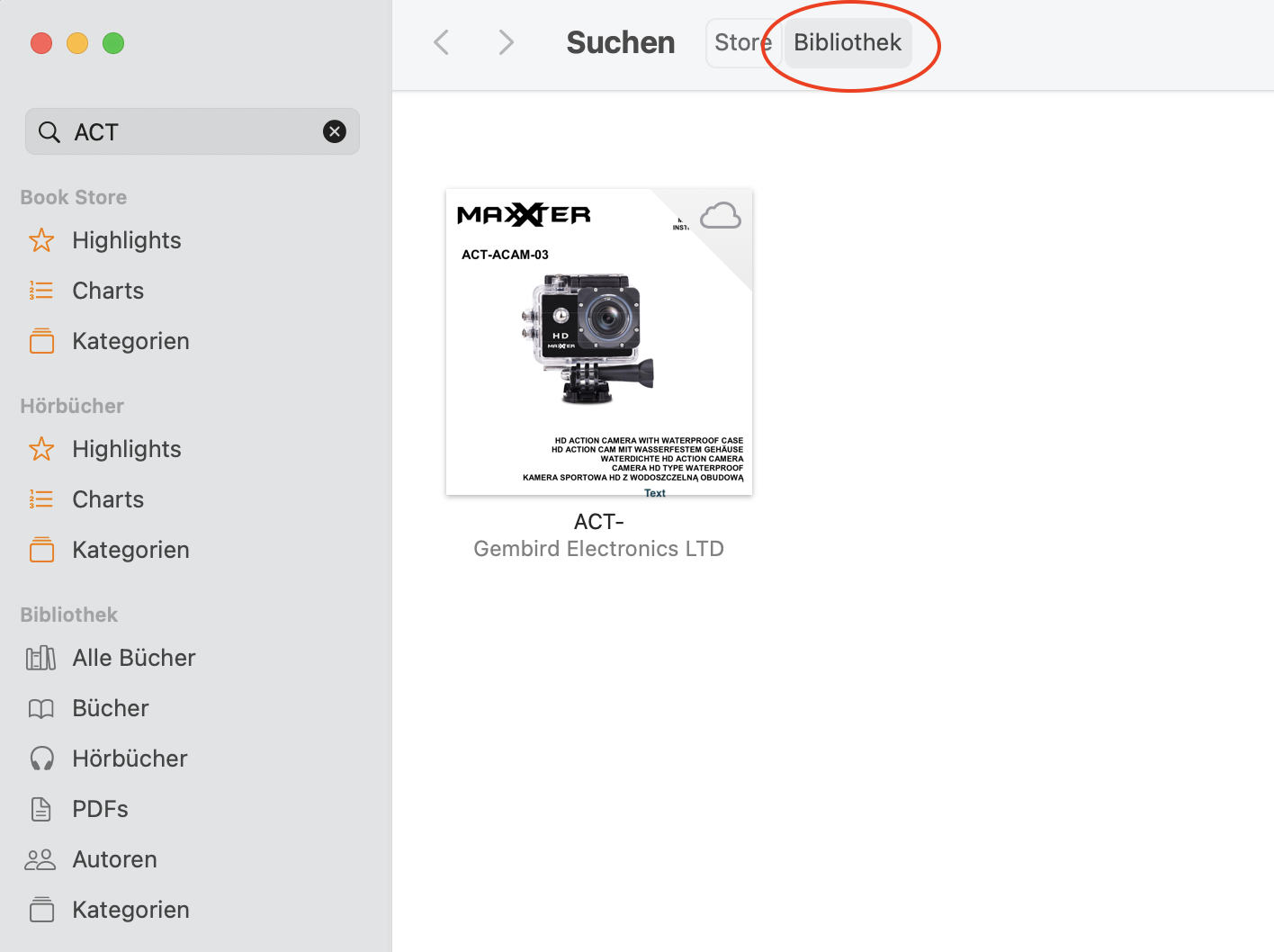Viewport: 1274px width, 952px height.
Task: Click the Autoren people icon
Action: coord(40,859)
